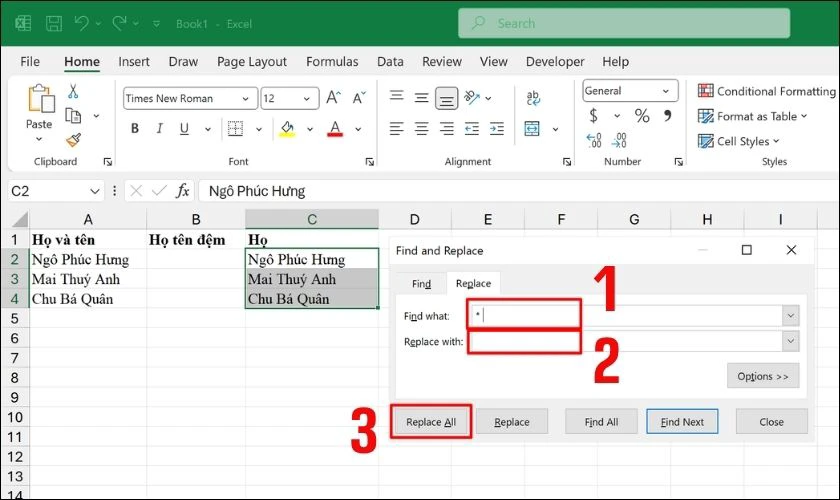840x500 pixels.
Task: Open the File tab
Action: coord(30,62)
